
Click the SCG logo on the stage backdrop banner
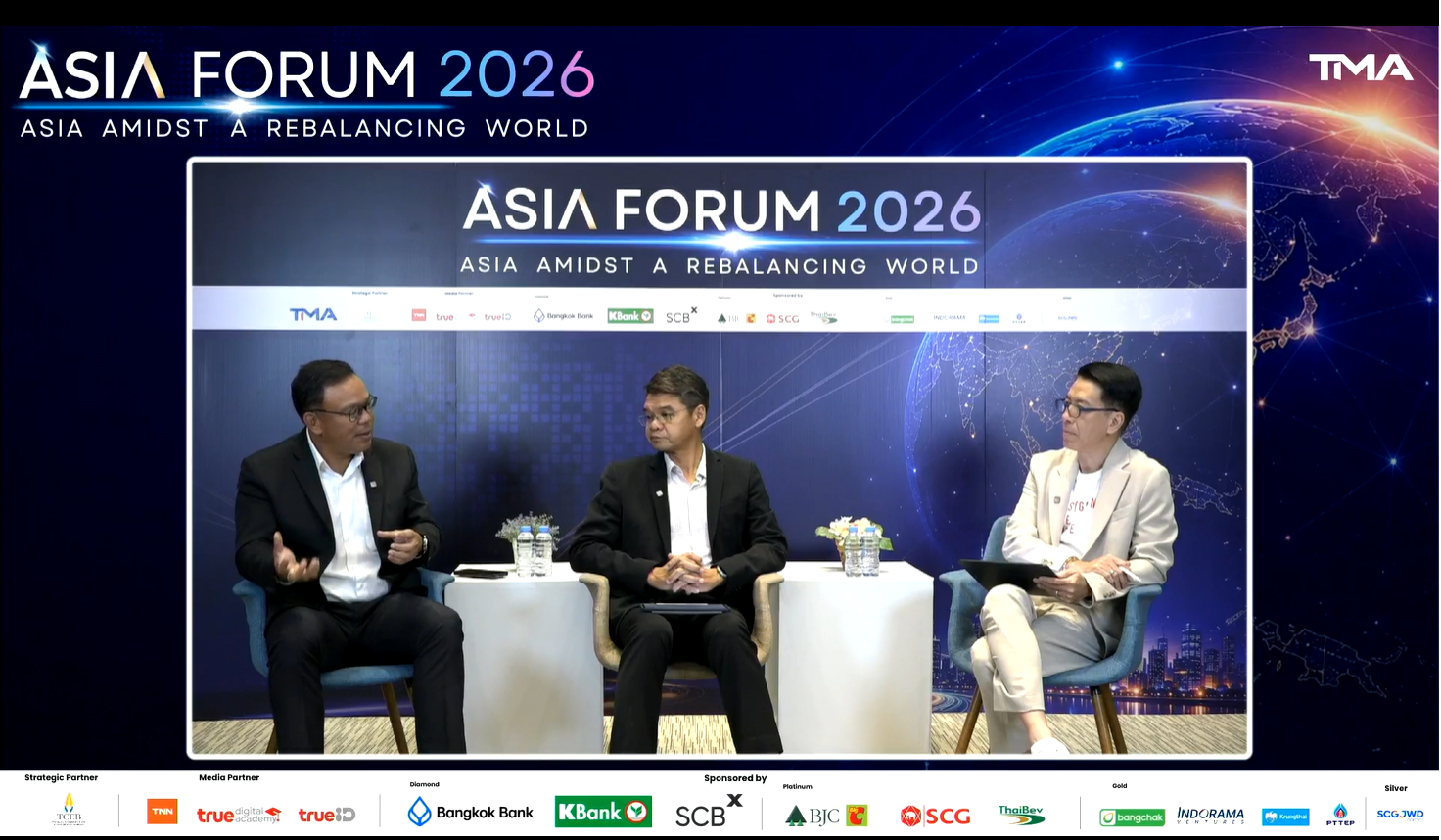(783, 318)
